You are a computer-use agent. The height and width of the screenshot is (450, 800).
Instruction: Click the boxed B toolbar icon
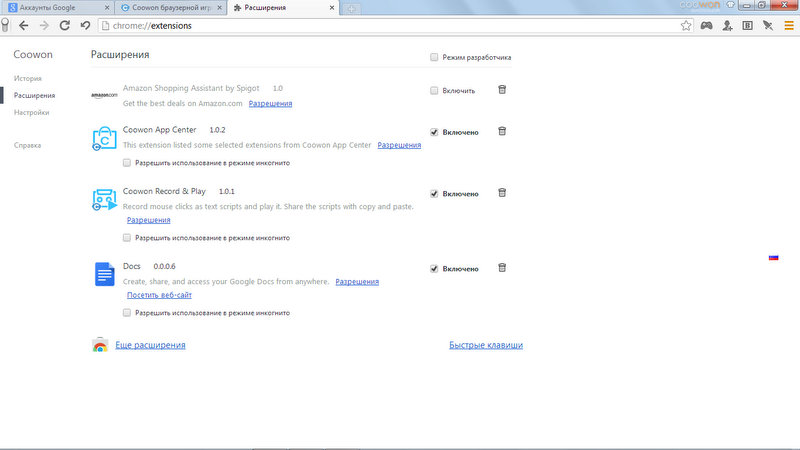(x=747, y=26)
